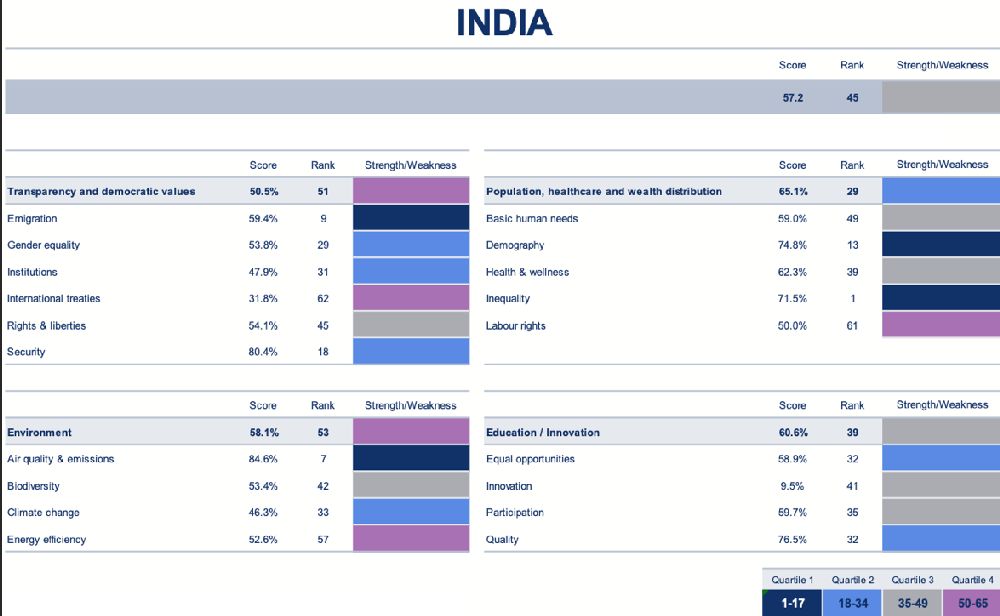Click the Quartile 1 dark blue legend swatch
Viewport: 1000px width, 616px height.
[x=792, y=604]
